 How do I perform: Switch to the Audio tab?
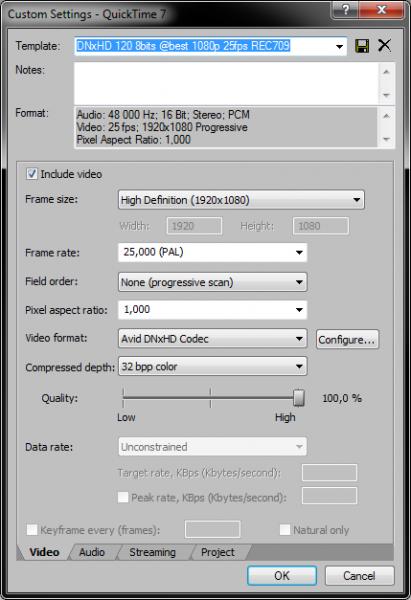92,552
